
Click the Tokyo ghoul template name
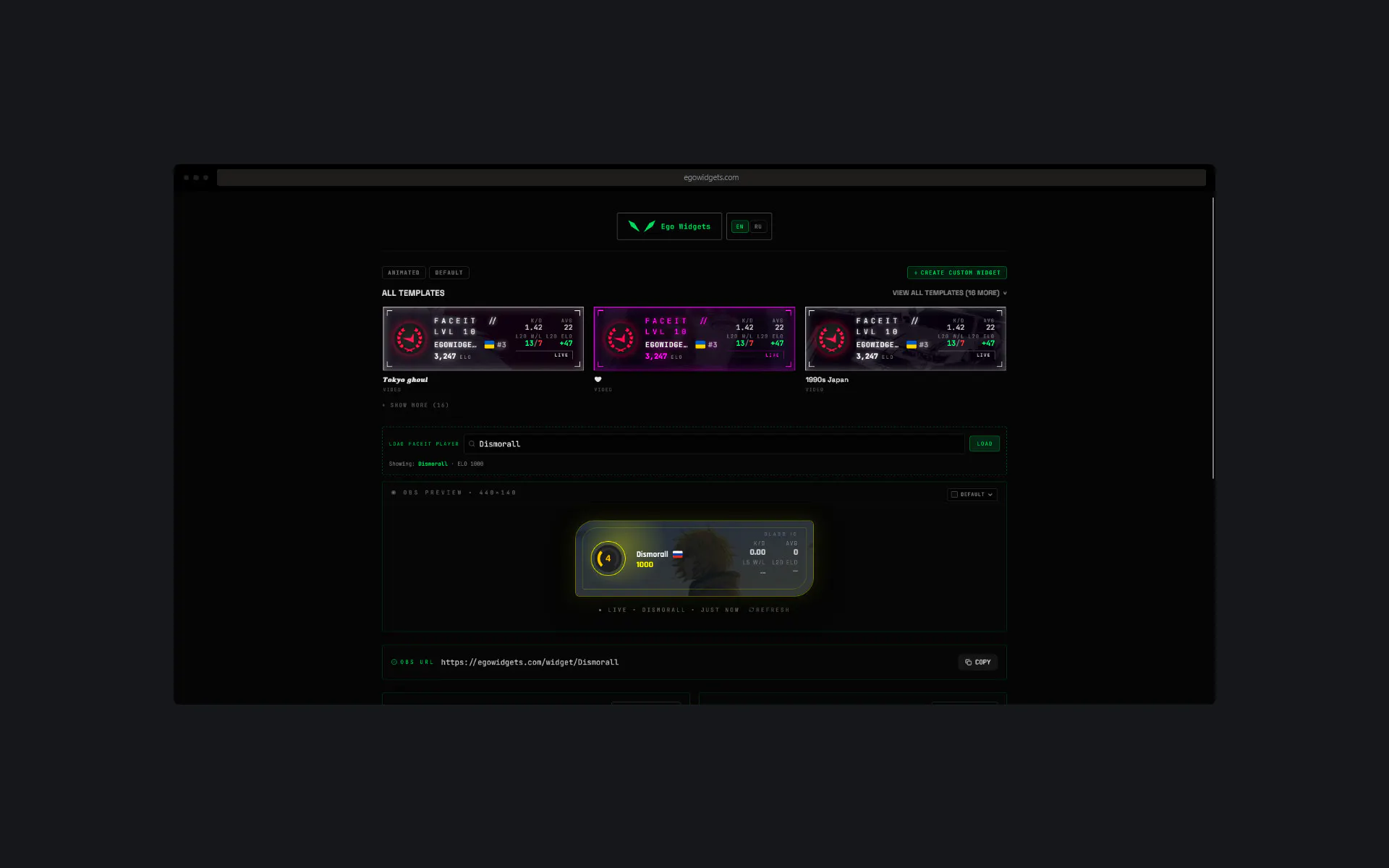405,380
